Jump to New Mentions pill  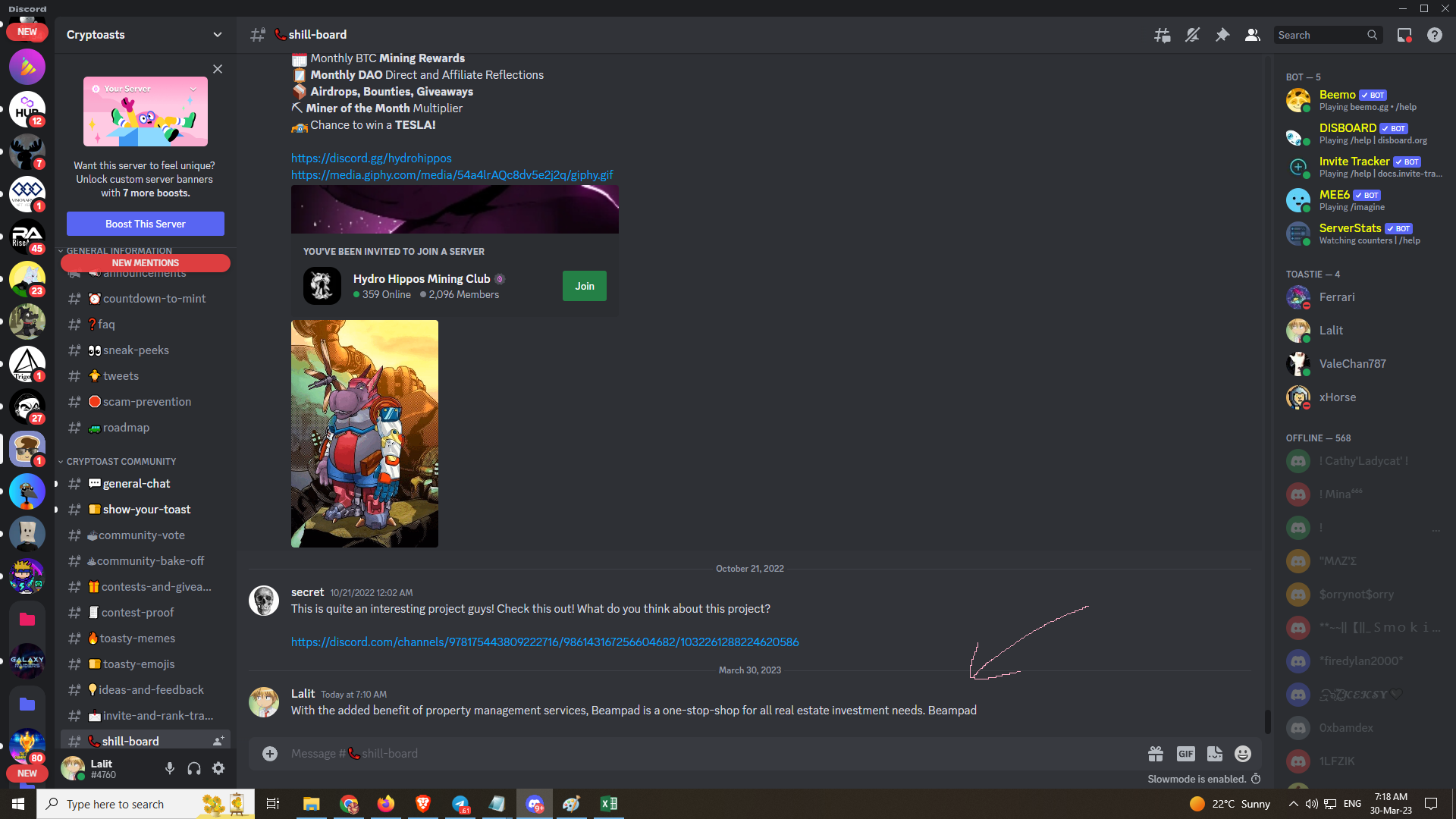click(x=146, y=263)
